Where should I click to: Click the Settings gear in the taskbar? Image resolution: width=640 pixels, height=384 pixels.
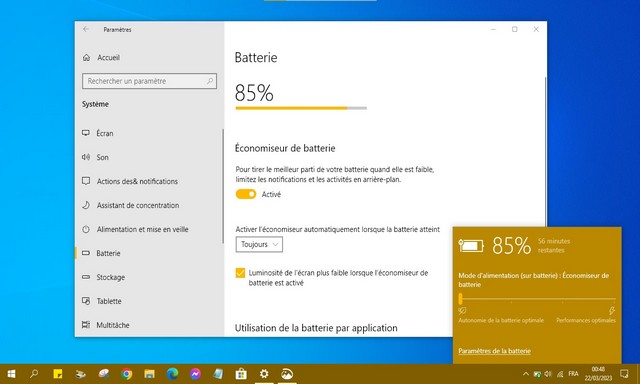[264, 374]
